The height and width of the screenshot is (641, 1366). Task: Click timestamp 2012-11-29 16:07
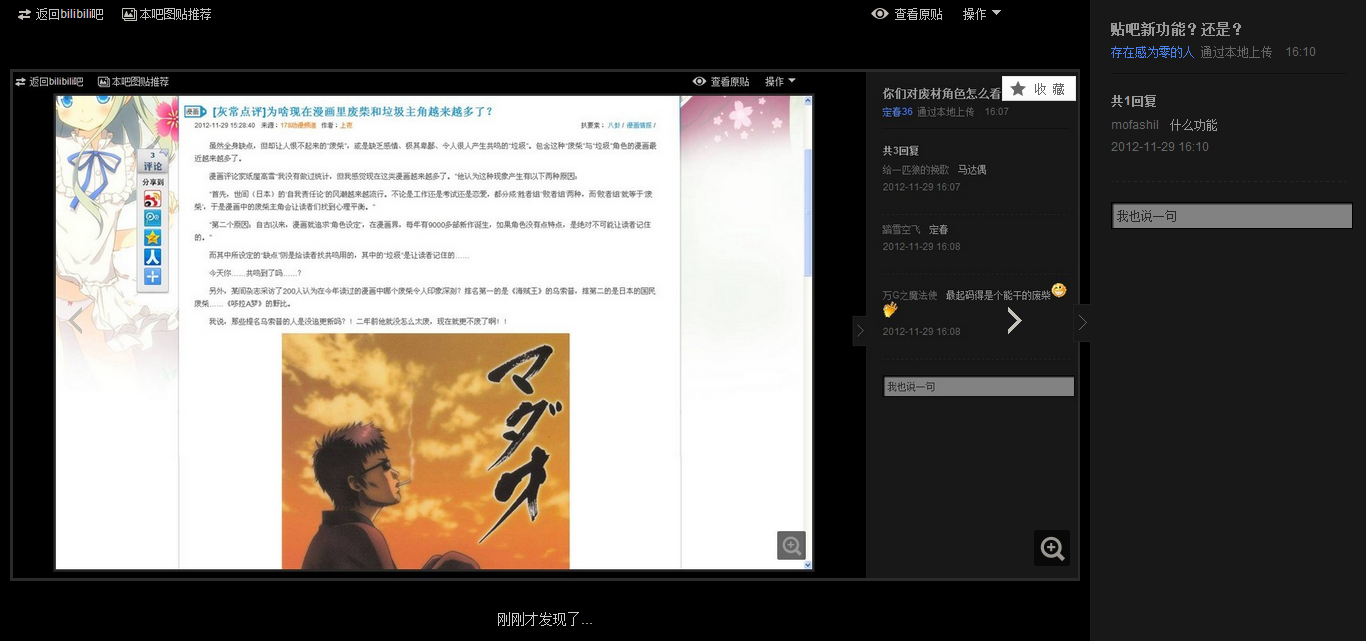(921, 187)
